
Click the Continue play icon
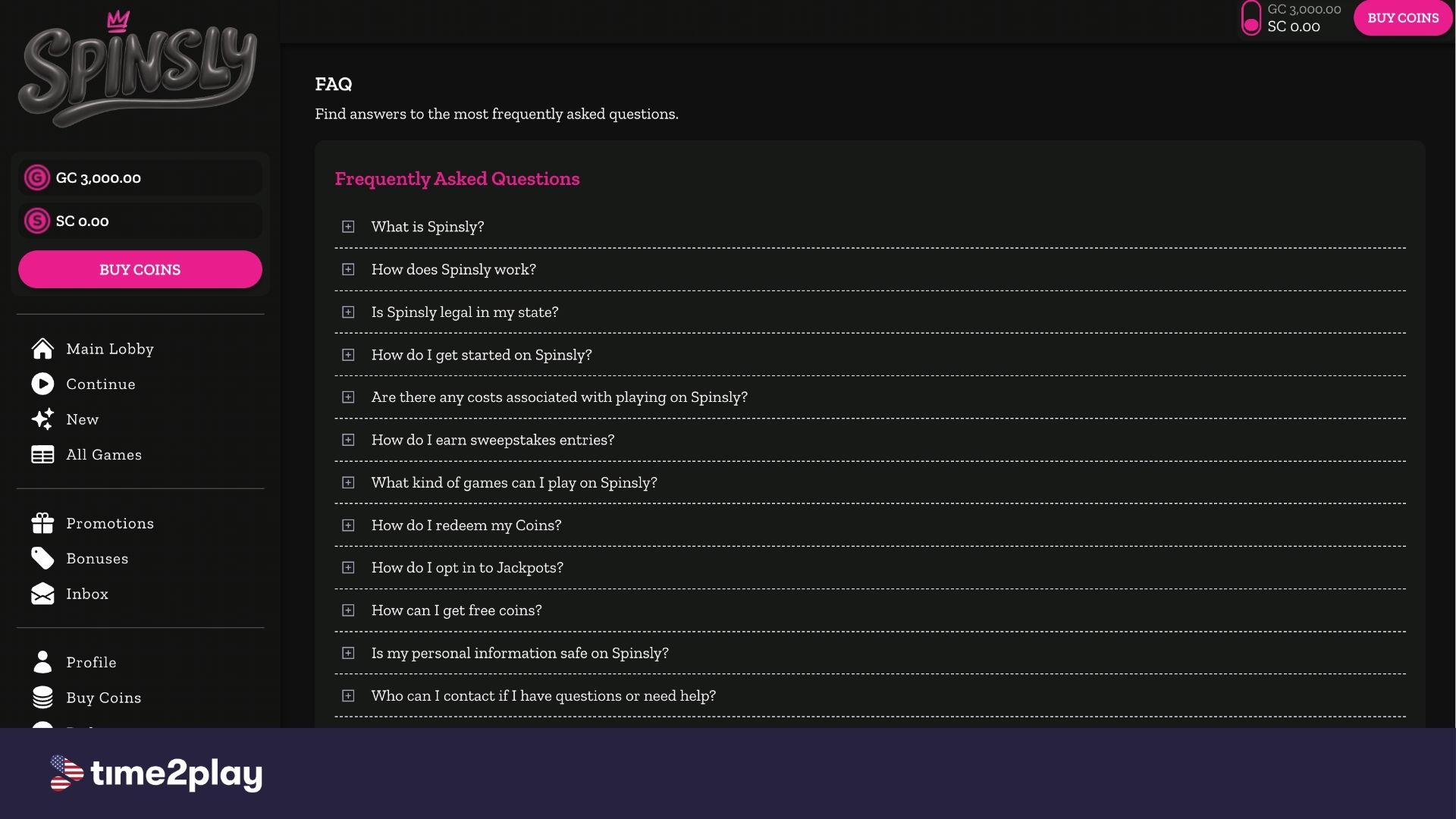tap(42, 384)
